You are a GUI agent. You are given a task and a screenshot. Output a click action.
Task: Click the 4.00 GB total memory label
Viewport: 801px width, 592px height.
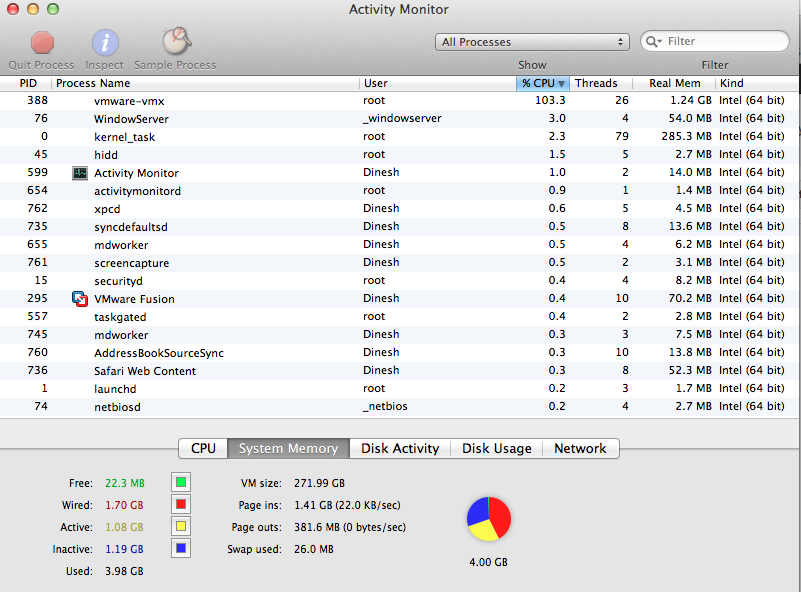(x=488, y=562)
